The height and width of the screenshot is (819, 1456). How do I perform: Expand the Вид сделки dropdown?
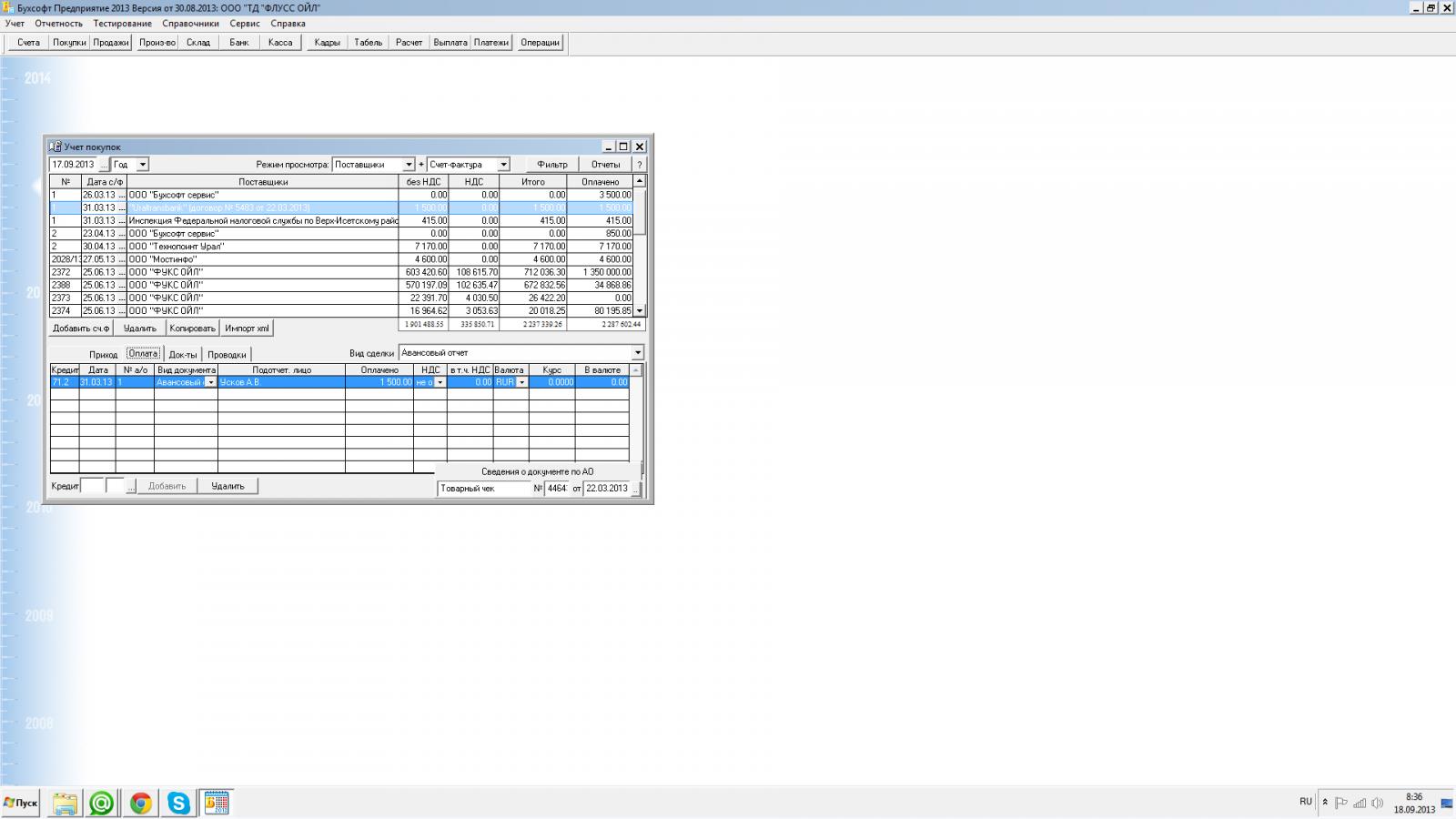pyautogui.click(x=637, y=353)
